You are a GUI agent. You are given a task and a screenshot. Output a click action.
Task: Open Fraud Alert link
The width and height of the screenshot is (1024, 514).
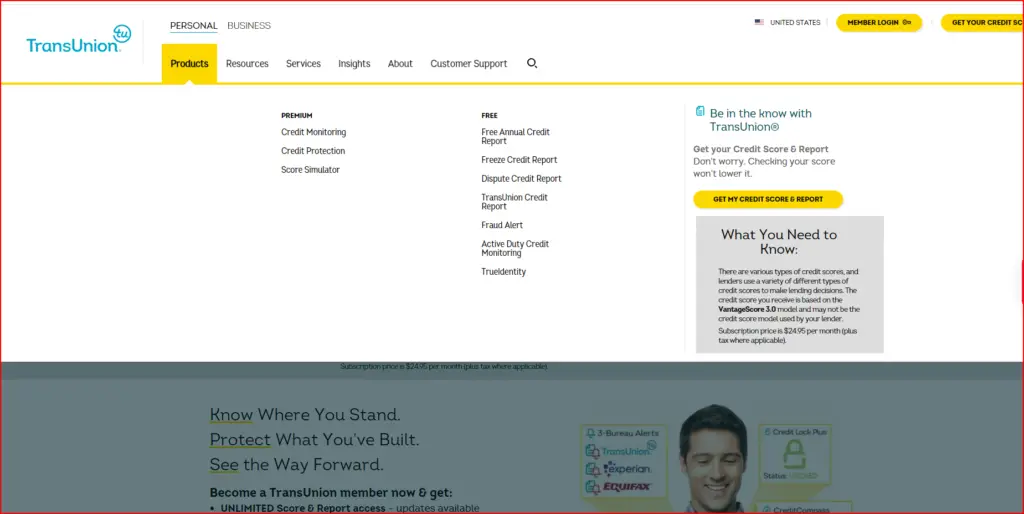[x=502, y=225]
